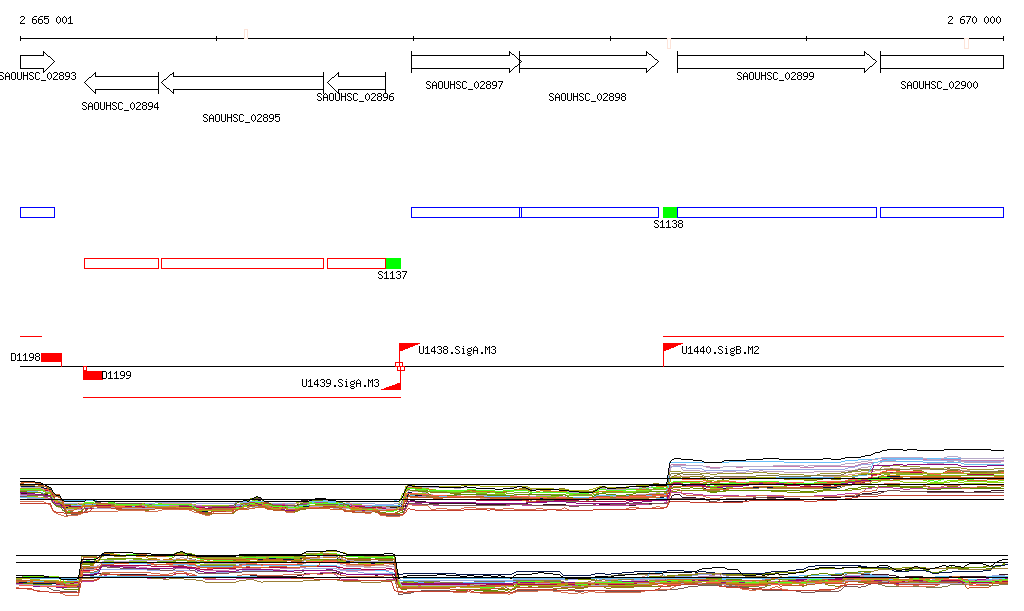This screenshot has height=611, width=1024.
Task: Click the SAOUHSC_02896 gene arrow
Action: pyautogui.click(x=357, y=82)
